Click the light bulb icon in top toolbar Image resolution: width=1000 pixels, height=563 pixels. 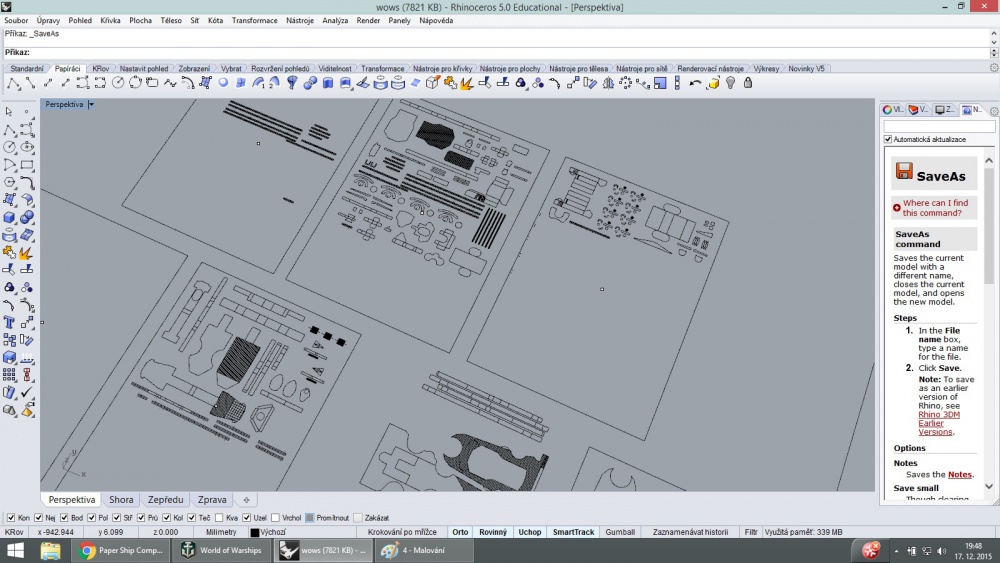(x=730, y=83)
